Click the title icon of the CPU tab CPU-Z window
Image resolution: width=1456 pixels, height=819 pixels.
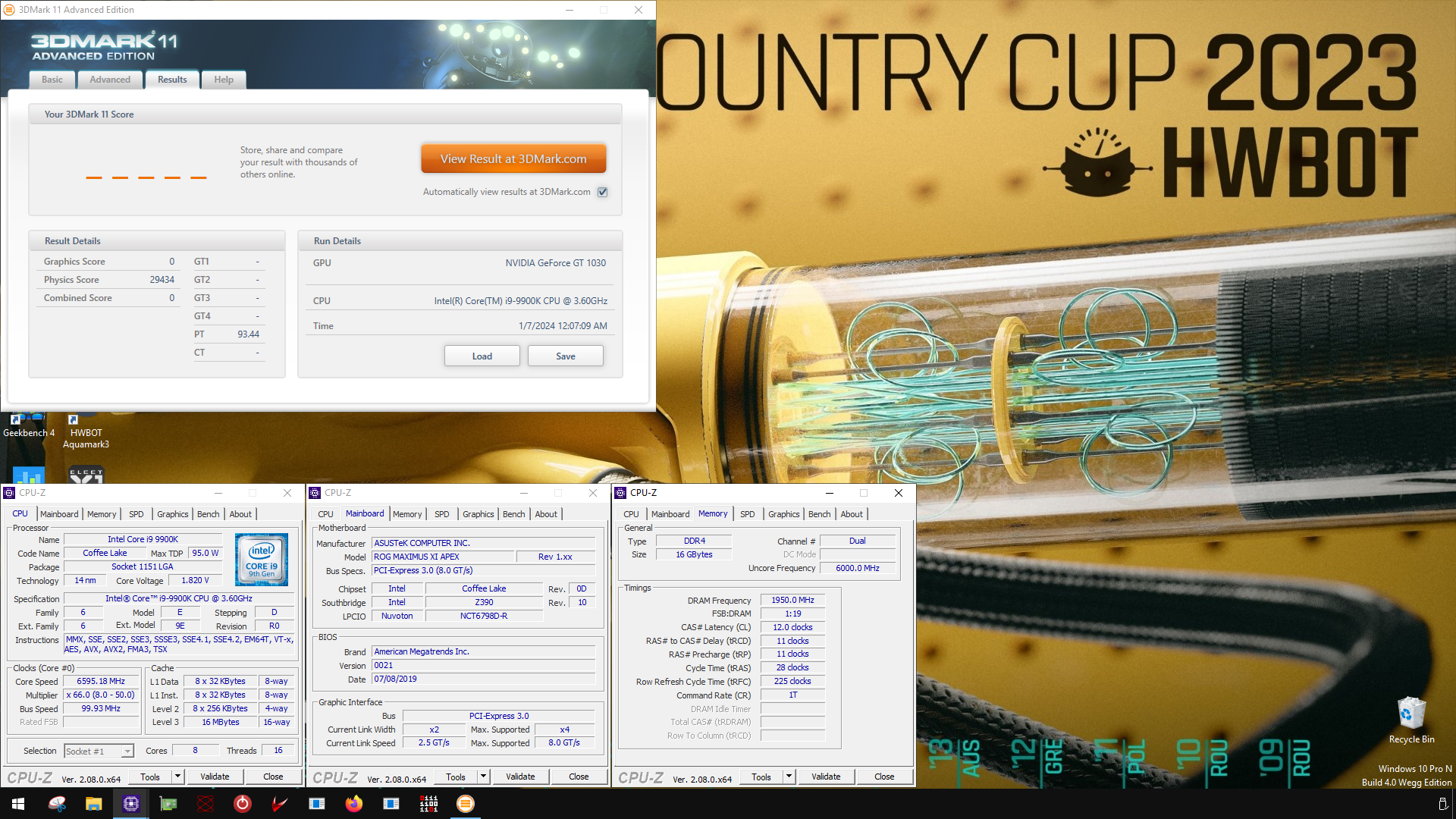coord(10,493)
